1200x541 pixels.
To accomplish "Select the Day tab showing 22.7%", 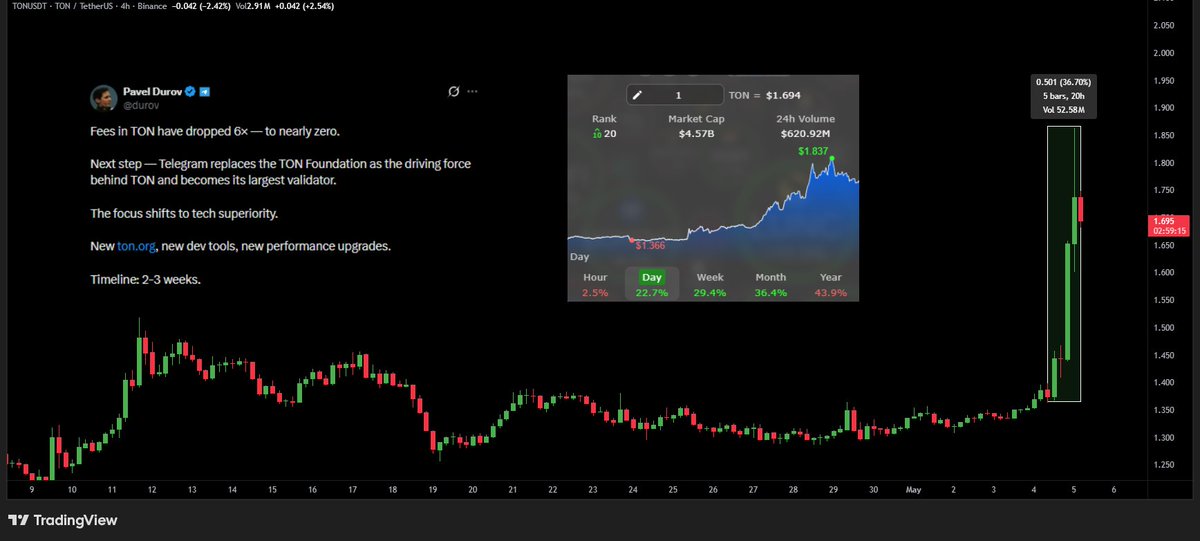I will [x=652, y=284].
